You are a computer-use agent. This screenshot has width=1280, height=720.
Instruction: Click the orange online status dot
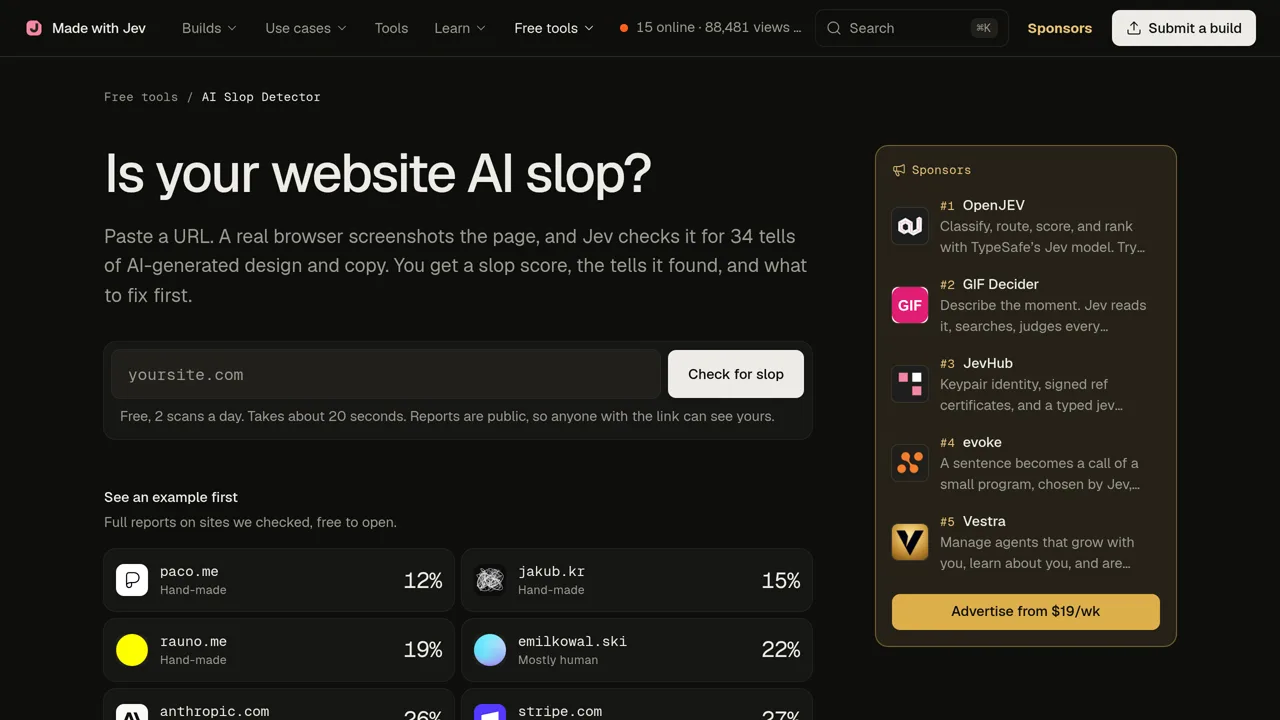[x=624, y=28]
